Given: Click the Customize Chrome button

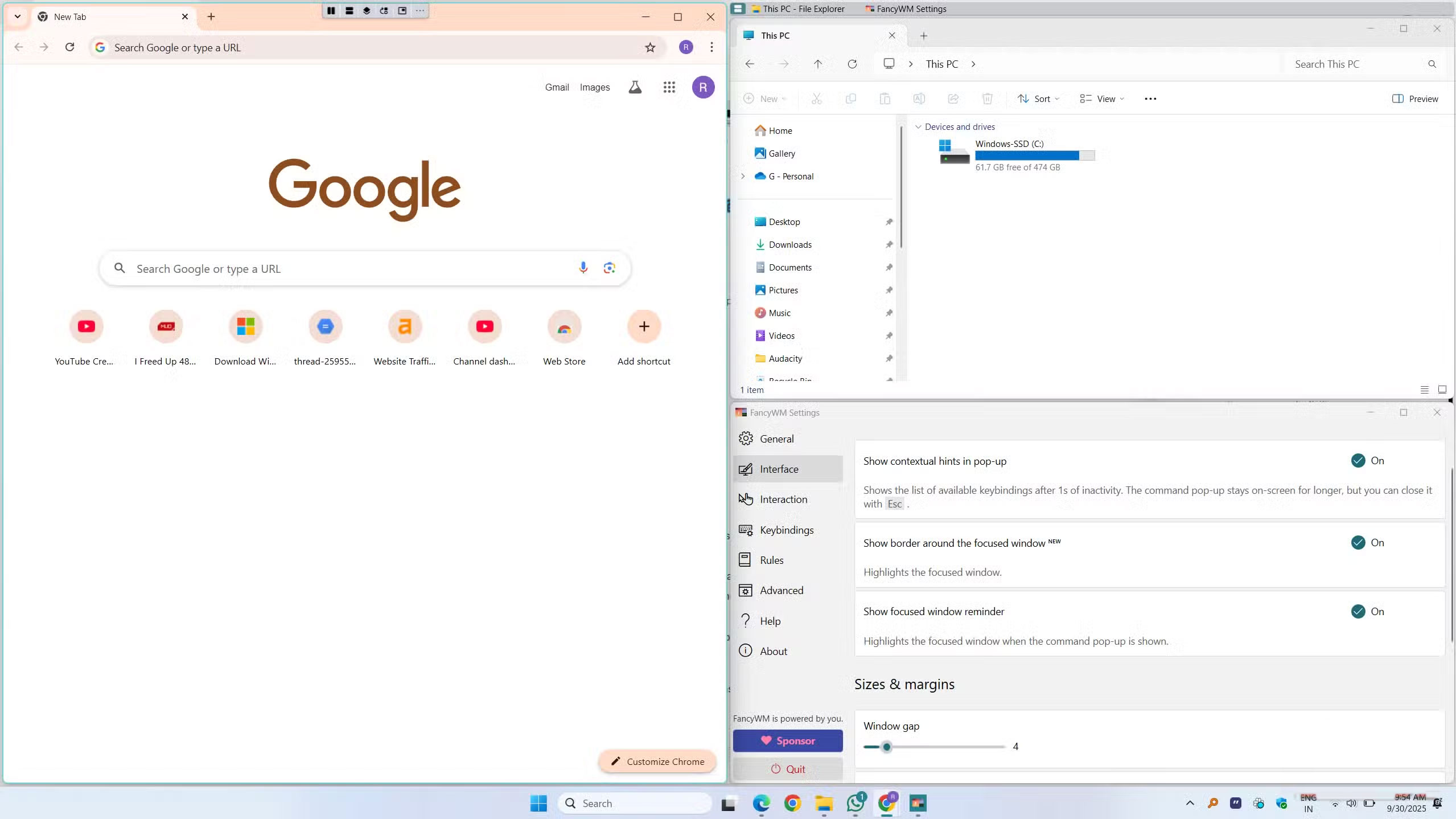Looking at the screenshot, I should click(657, 761).
